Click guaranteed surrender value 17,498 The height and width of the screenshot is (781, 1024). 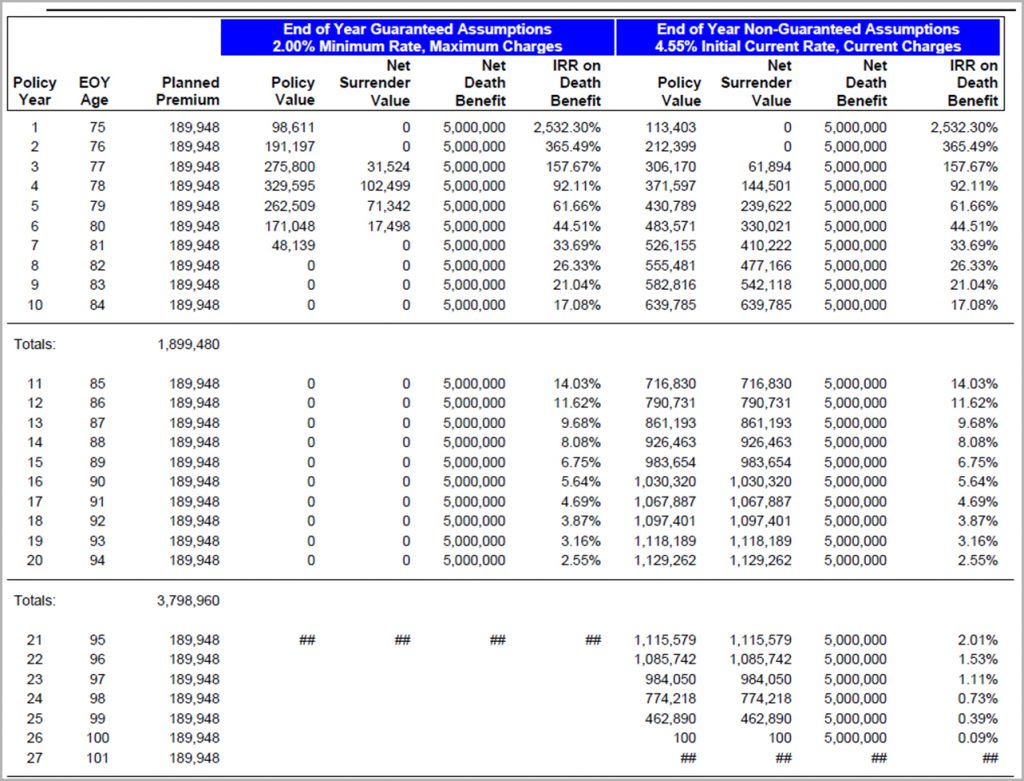pyautogui.click(x=389, y=227)
